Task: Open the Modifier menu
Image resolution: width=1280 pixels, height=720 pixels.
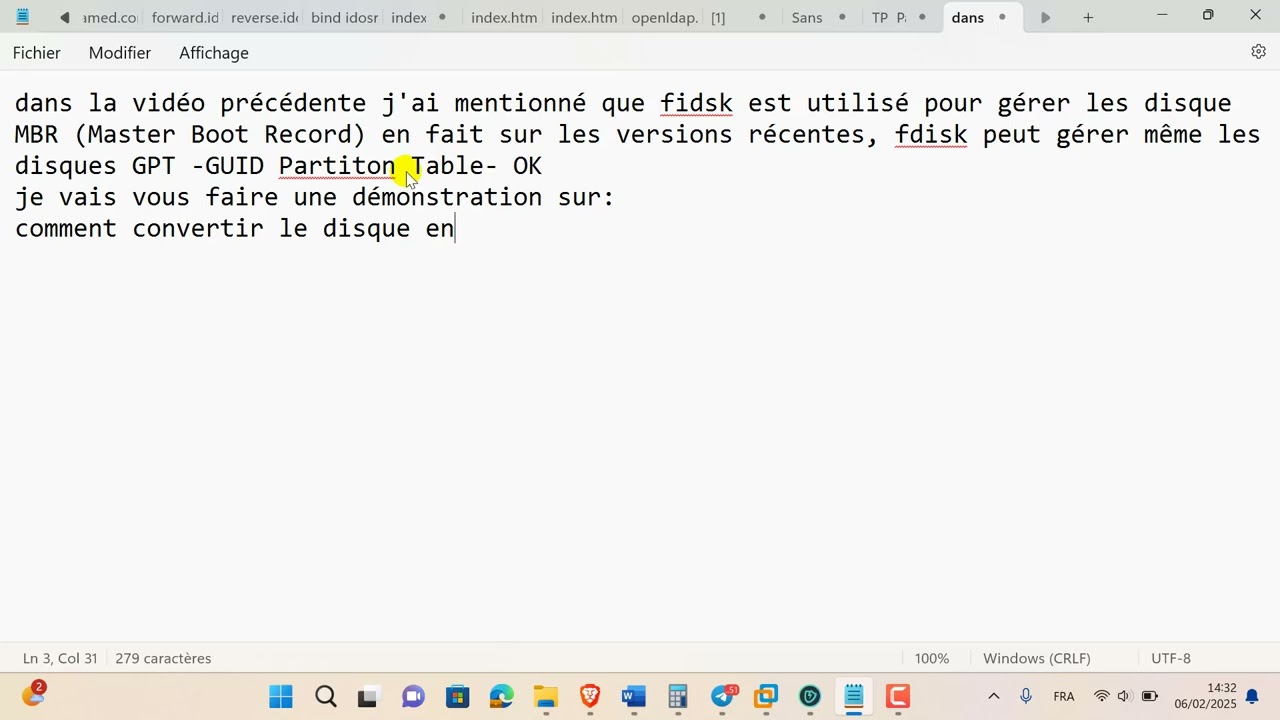Action: pos(120,53)
